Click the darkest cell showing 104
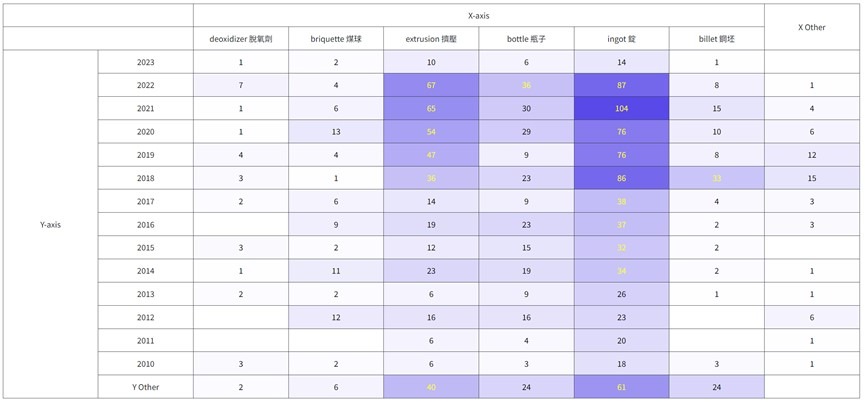 [x=621, y=108]
